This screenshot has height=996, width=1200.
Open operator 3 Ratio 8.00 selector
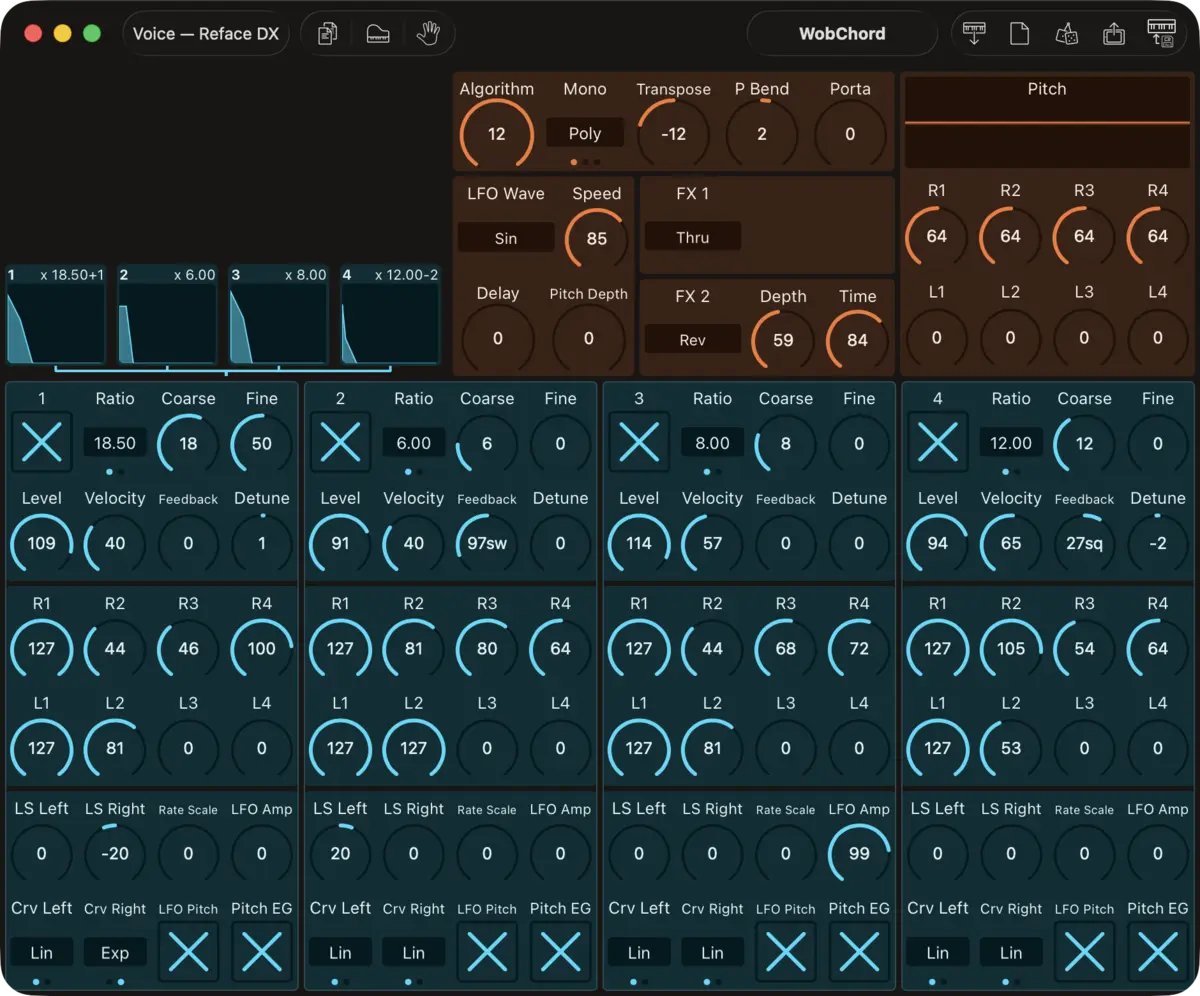[712, 442]
